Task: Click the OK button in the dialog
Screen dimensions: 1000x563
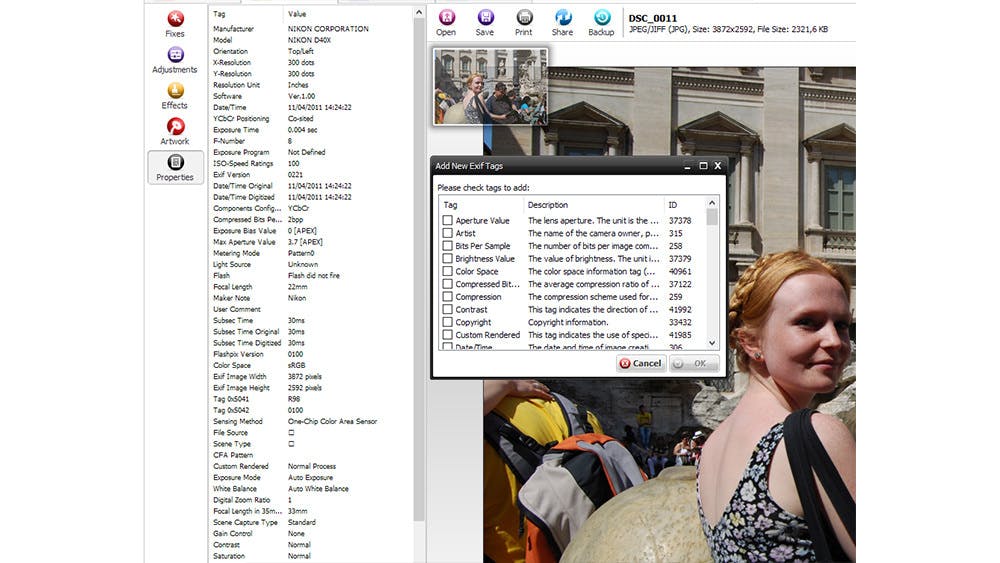Action: click(694, 363)
